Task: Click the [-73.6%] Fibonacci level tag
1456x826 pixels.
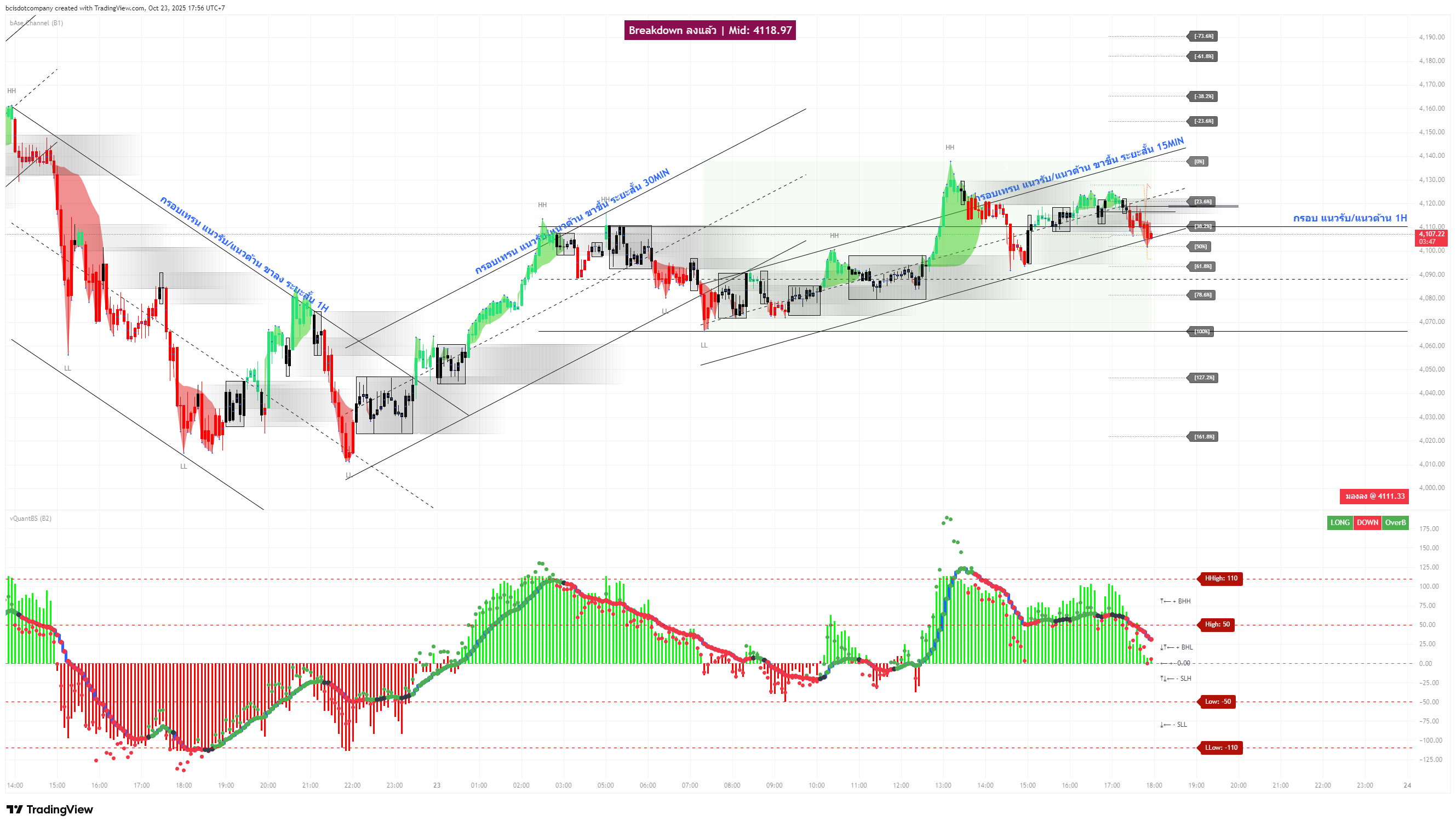Action: [x=1203, y=36]
